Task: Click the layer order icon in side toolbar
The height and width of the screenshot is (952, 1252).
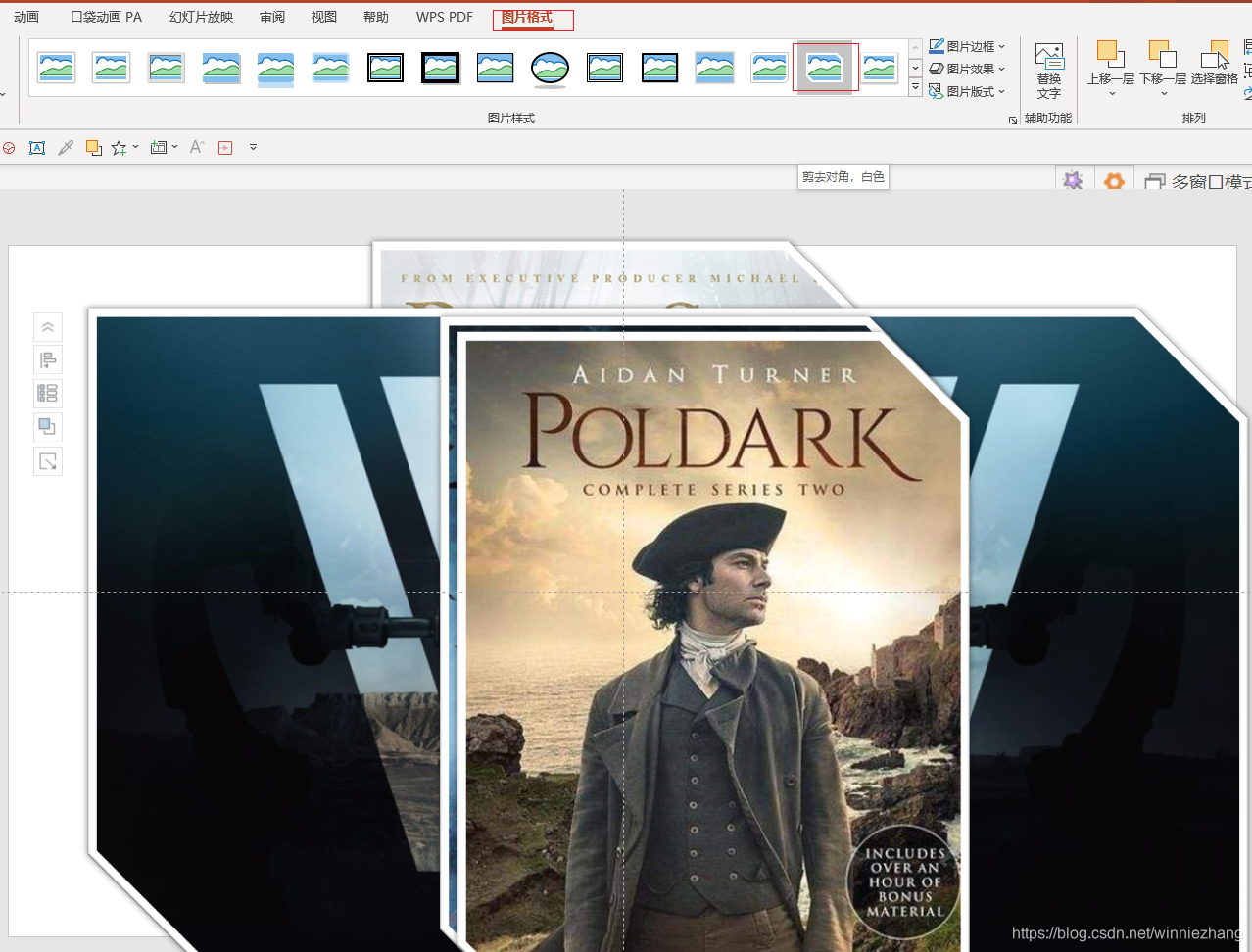Action: pyautogui.click(x=48, y=427)
